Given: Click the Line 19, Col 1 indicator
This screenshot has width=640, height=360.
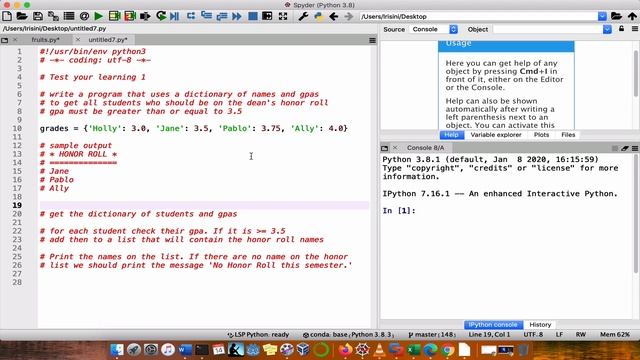Looking at the screenshot, I should 489,334.
